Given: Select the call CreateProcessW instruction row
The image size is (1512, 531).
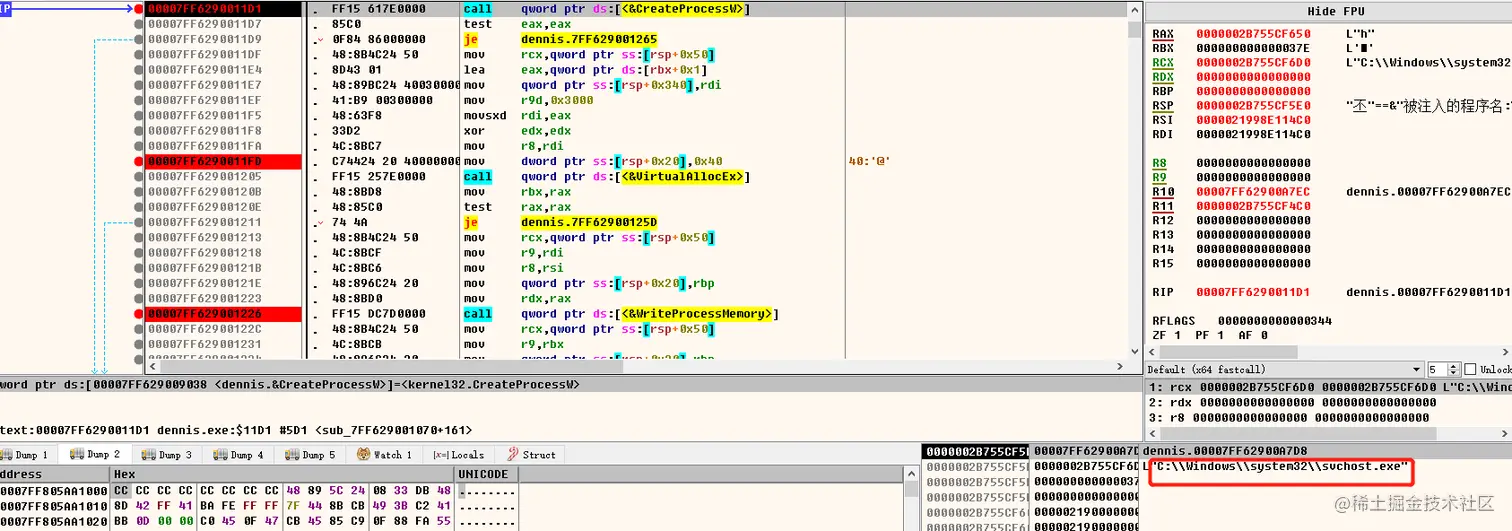Looking at the screenshot, I should [635, 9].
